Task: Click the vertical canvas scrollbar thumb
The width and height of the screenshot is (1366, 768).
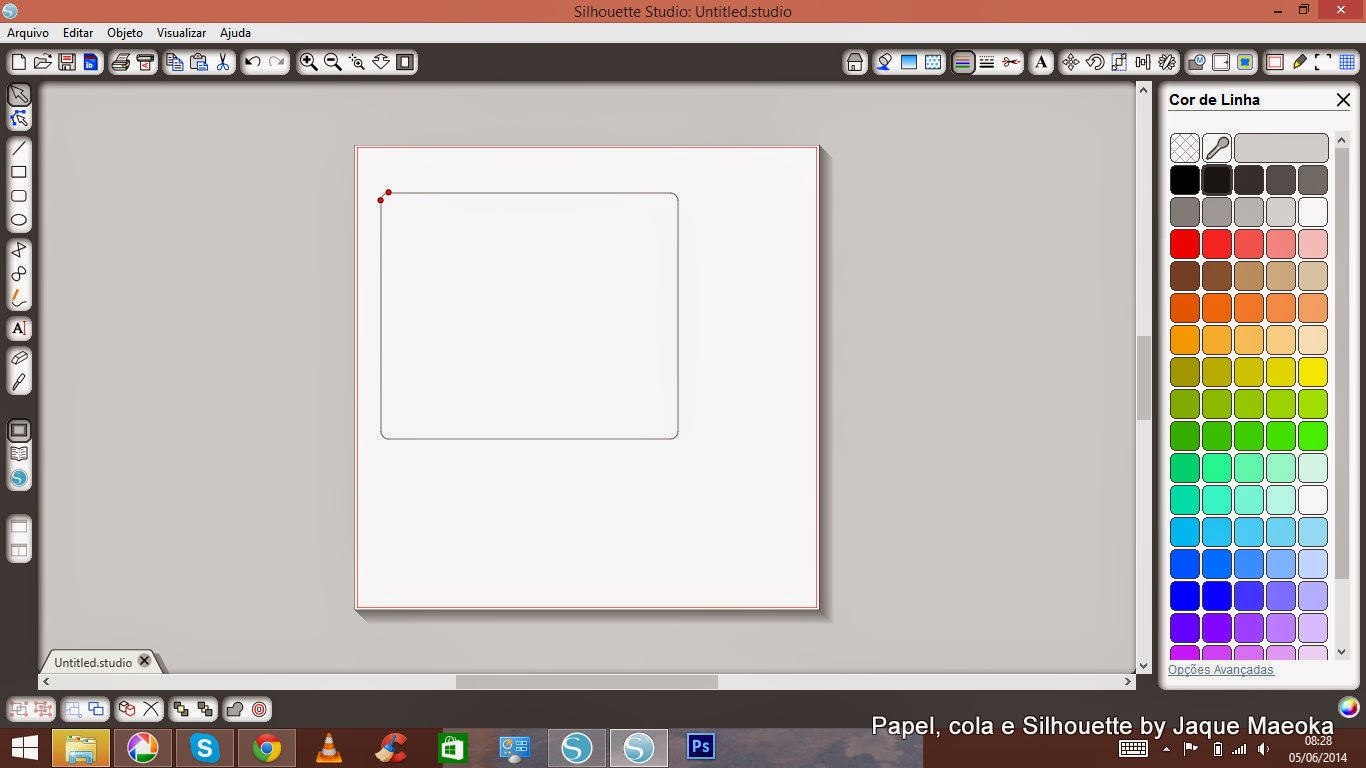Action: pyautogui.click(x=1144, y=378)
